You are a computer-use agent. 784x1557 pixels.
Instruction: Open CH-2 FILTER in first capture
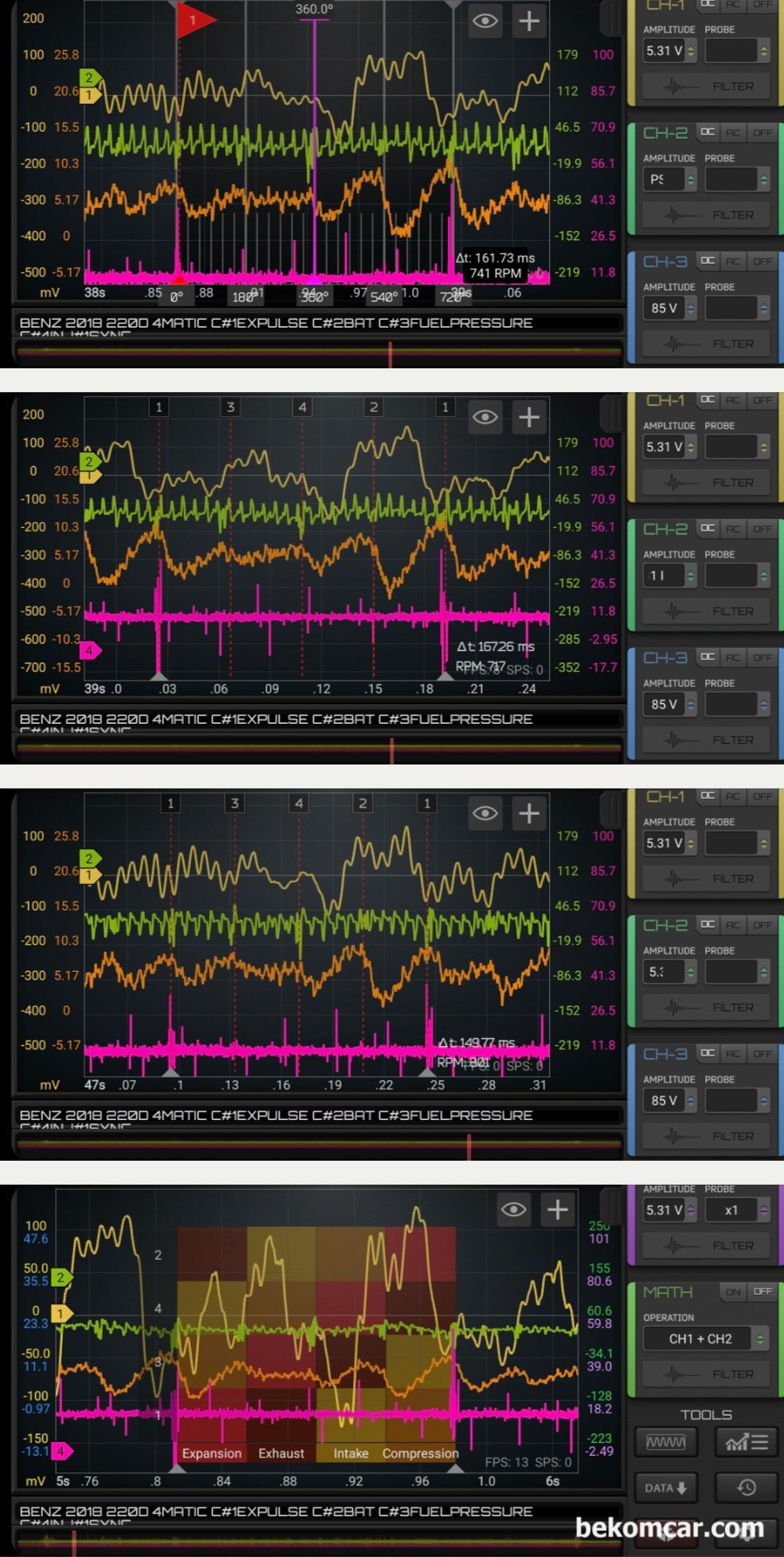[x=707, y=215]
